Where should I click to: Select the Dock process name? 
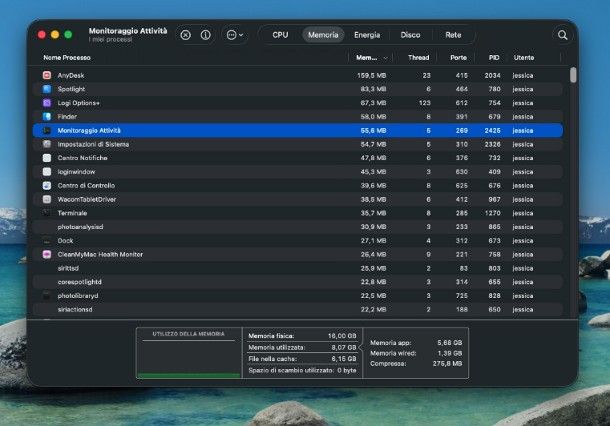point(65,241)
